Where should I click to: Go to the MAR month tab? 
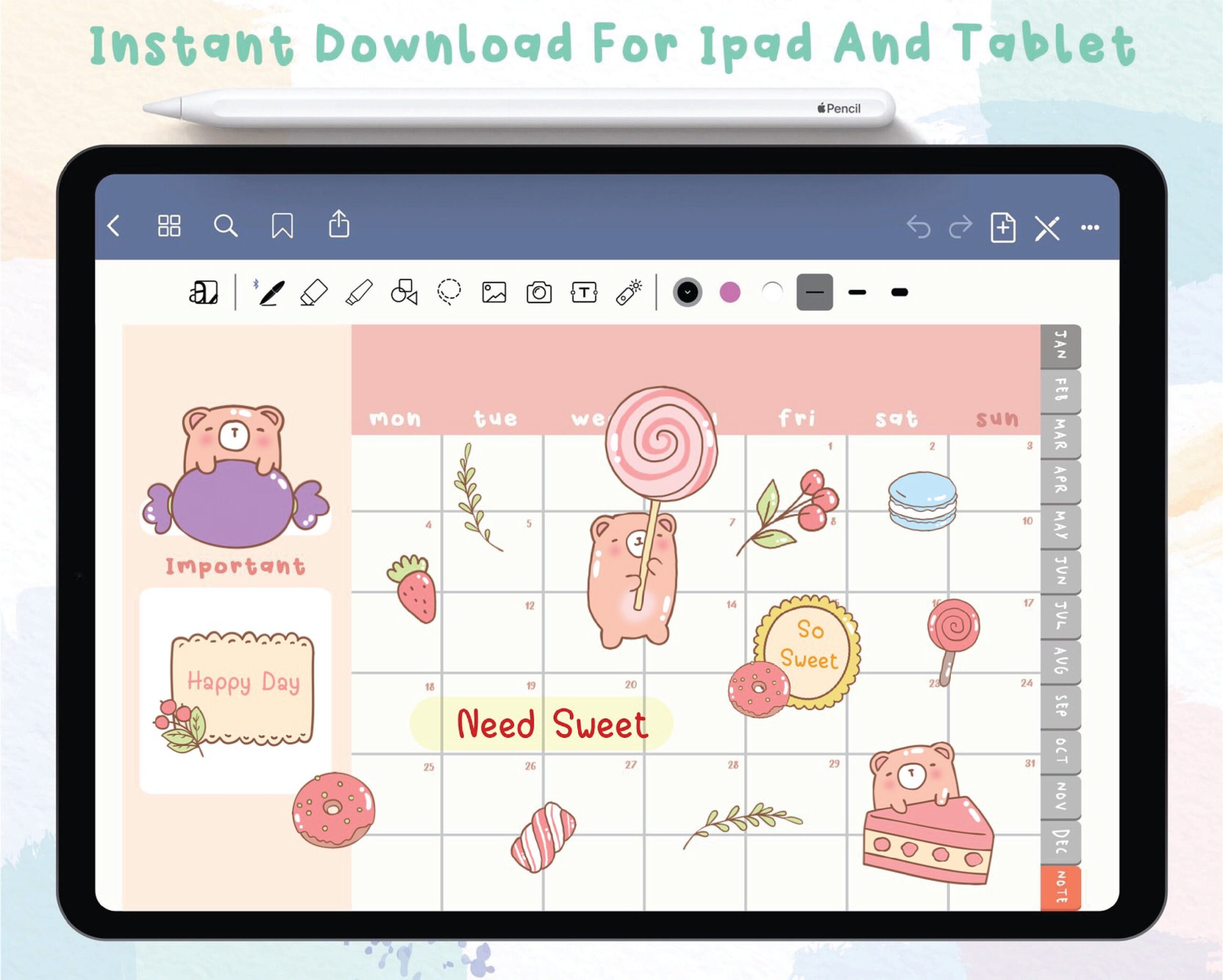1060,436
